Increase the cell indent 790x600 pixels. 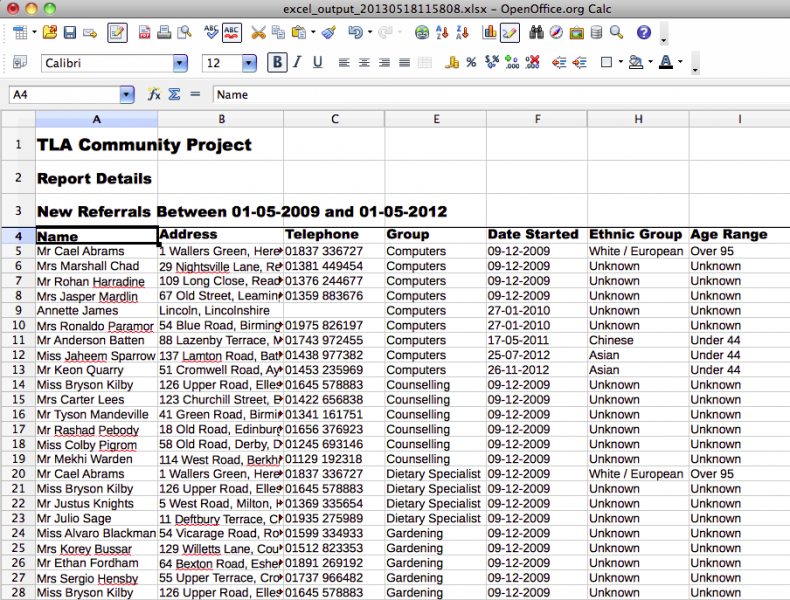(x=579, y=62)
